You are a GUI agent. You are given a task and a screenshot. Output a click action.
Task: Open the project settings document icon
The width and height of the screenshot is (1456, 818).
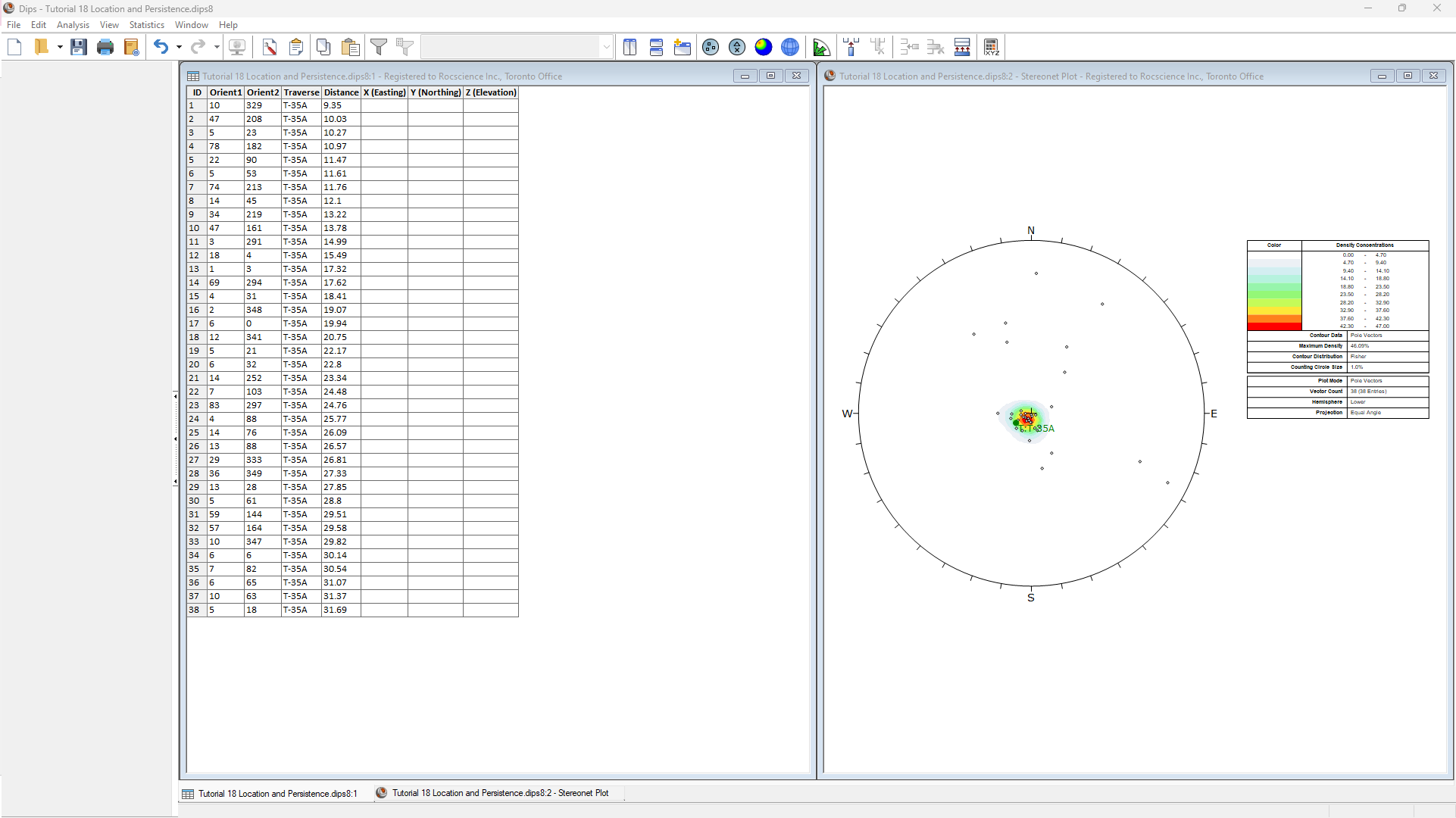point(132,47)
